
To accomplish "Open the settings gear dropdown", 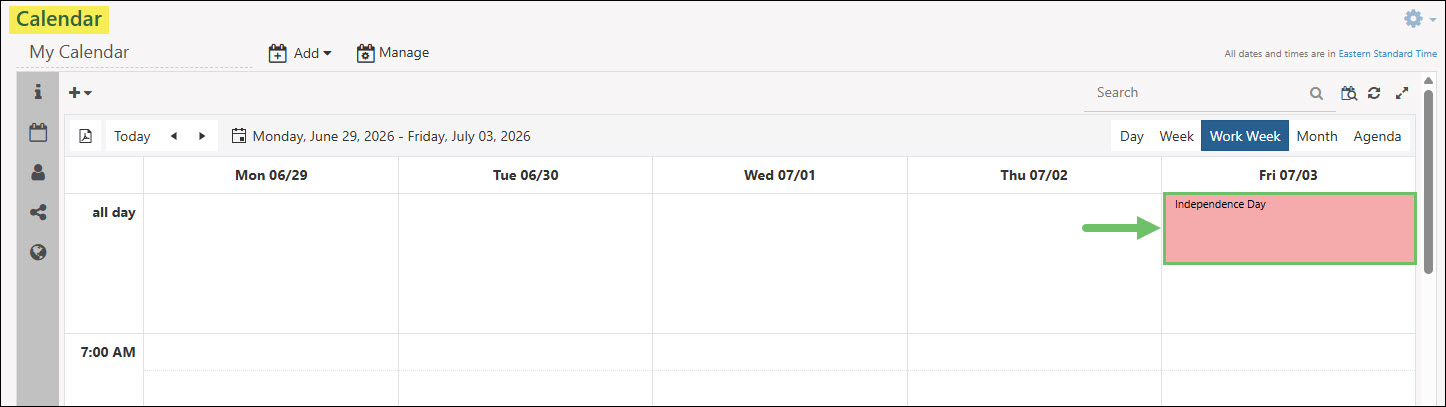I will (1419, 19).
